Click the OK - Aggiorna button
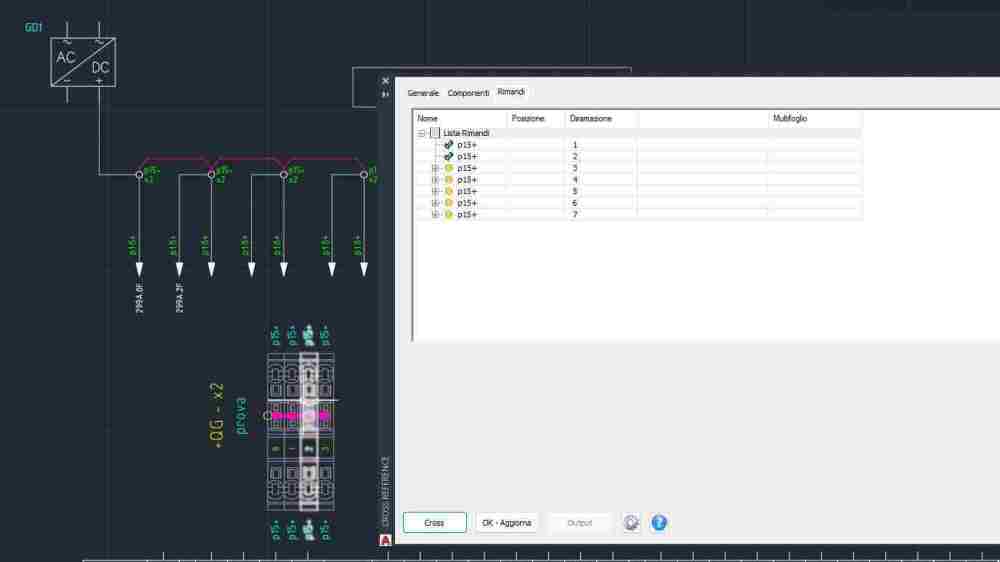1000x562 pixels. pos(506,523)
